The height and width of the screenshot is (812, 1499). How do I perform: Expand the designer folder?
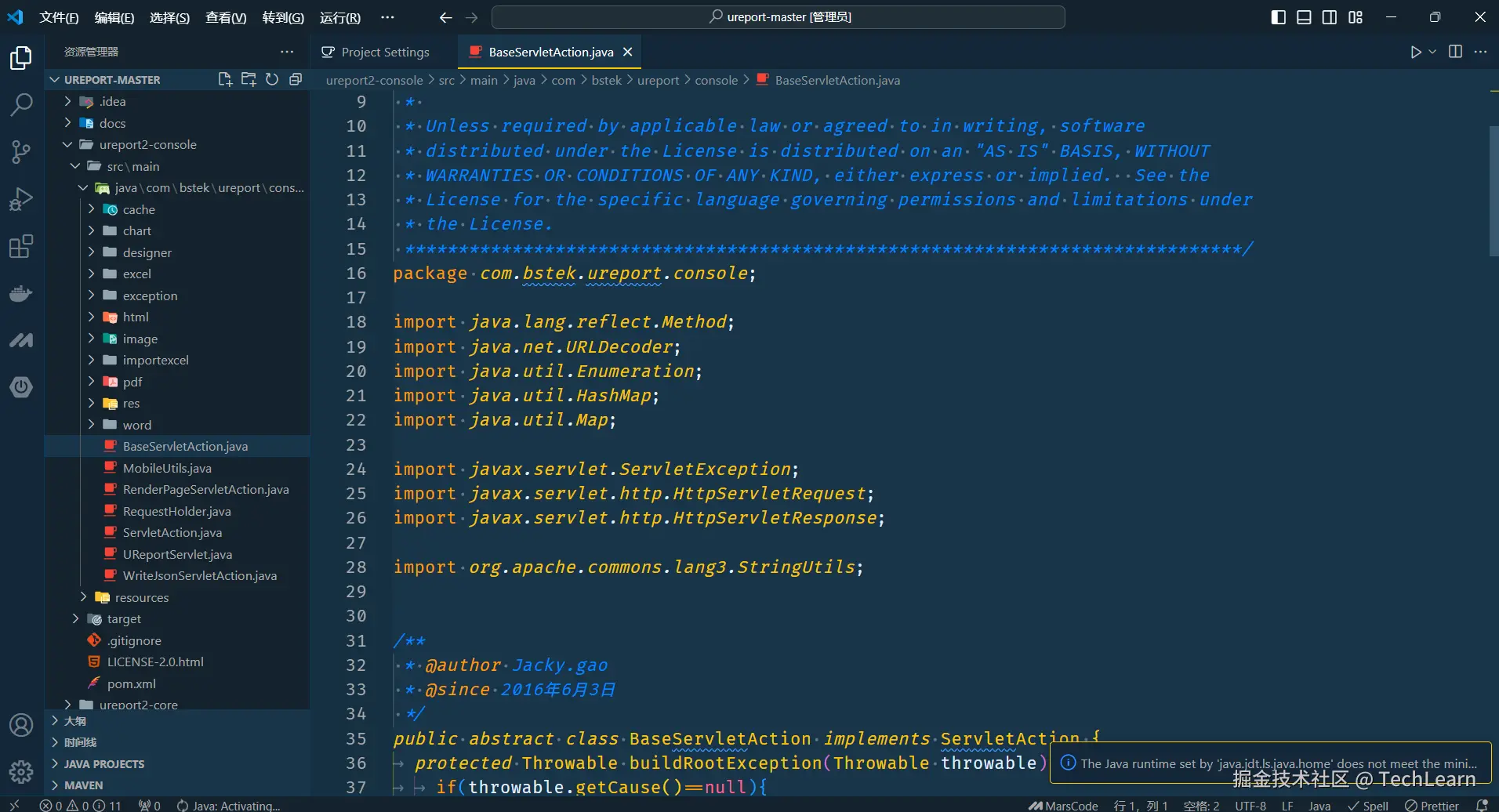(147, 252)
